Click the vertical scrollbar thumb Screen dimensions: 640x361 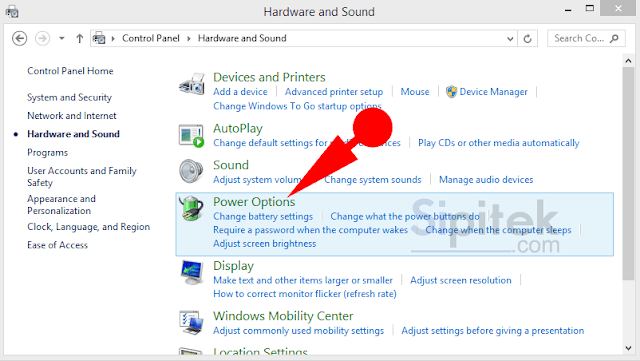pos(628,174)
